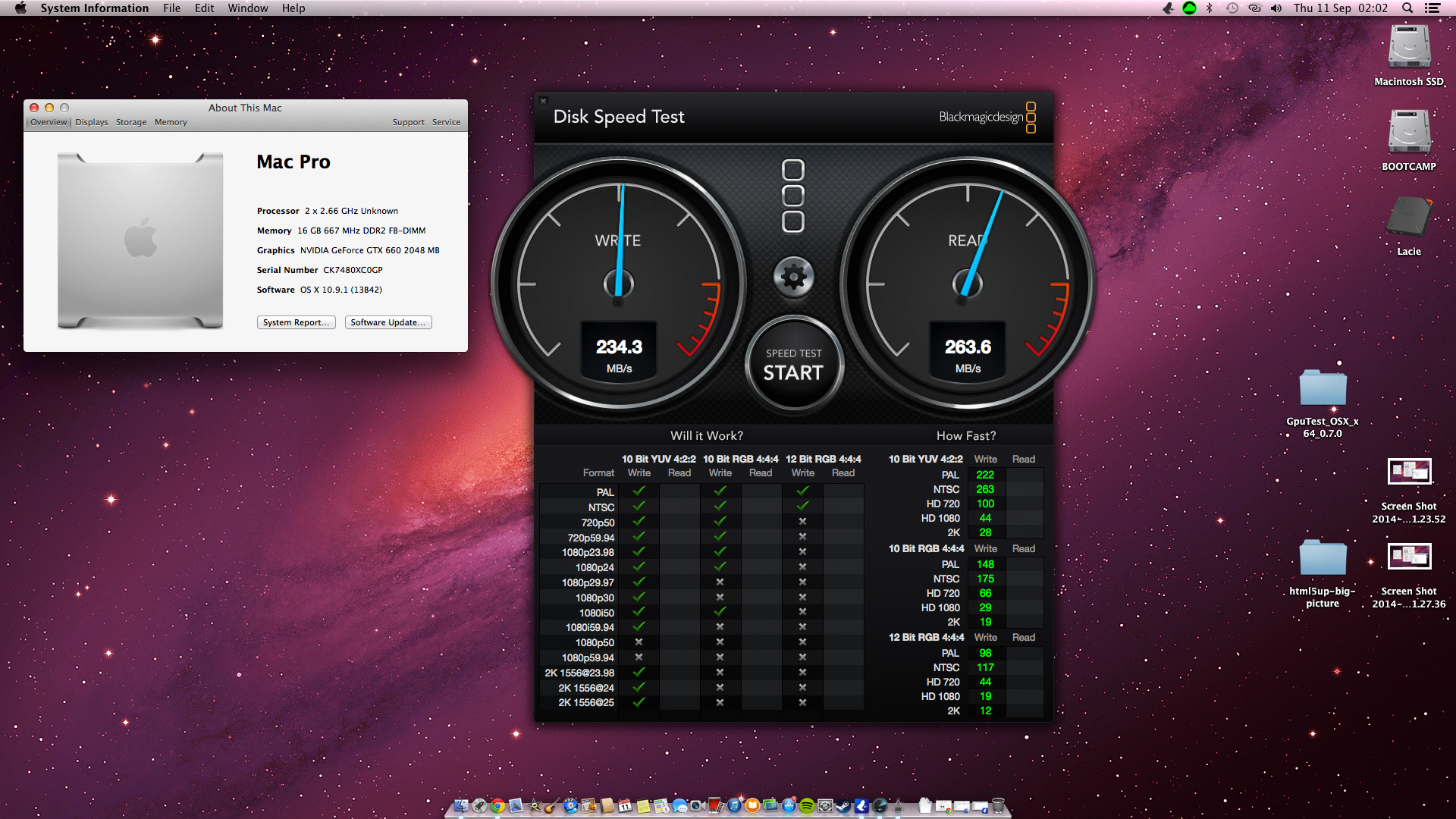The width and height of the screenshot is (1456, 819).
Task: Open the Help menu
Action: [293, 8]
